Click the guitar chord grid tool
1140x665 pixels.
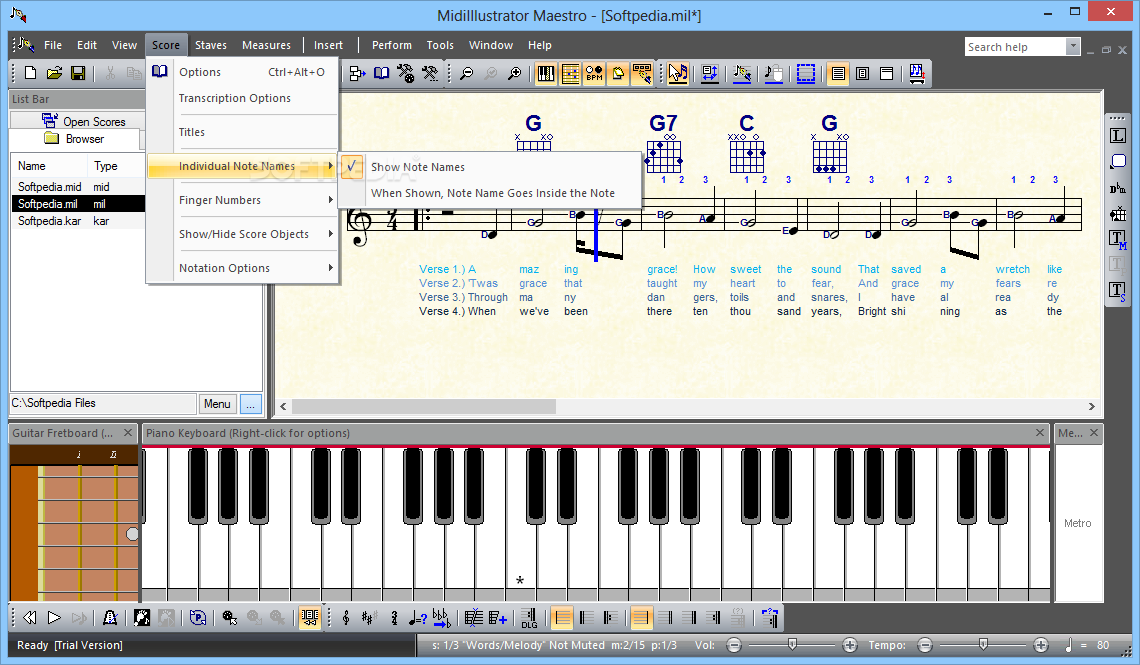click(x=1117, y=214)
